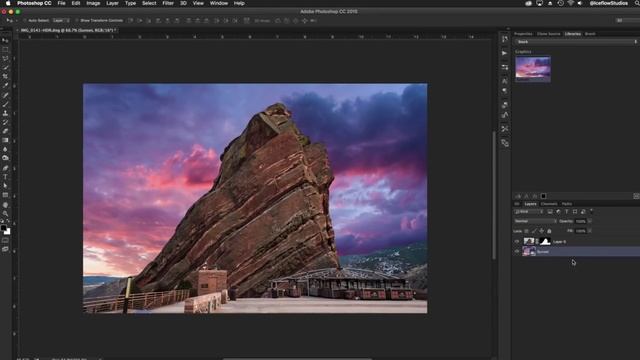Enable the Auto-Select checkbox

click(25, 20)
